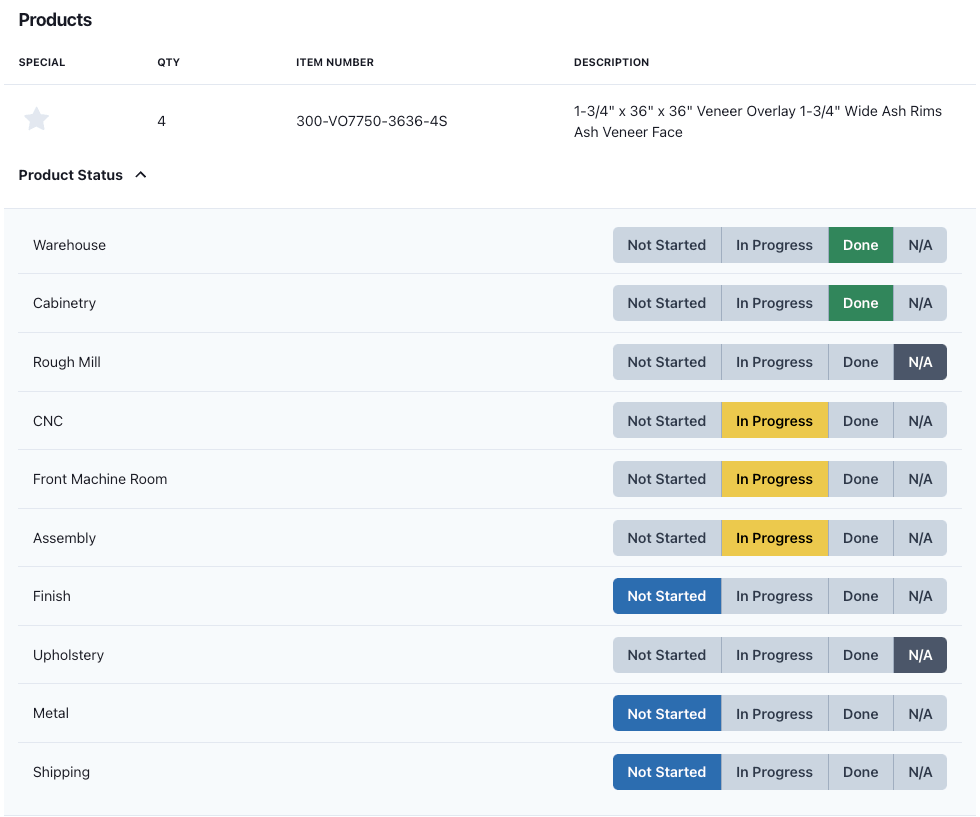Click item number 300-VO7750-3636-4S

point(371,121)
